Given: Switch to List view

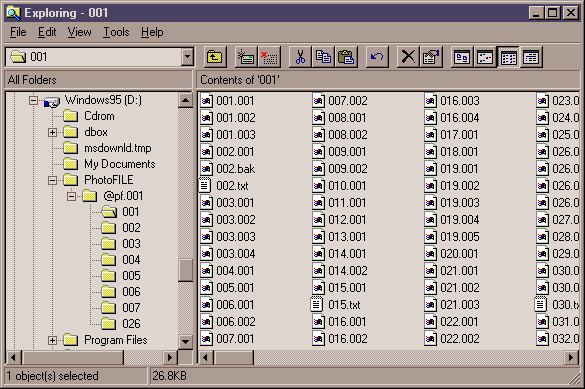Looking at the screenshot, I should point(508,57).
